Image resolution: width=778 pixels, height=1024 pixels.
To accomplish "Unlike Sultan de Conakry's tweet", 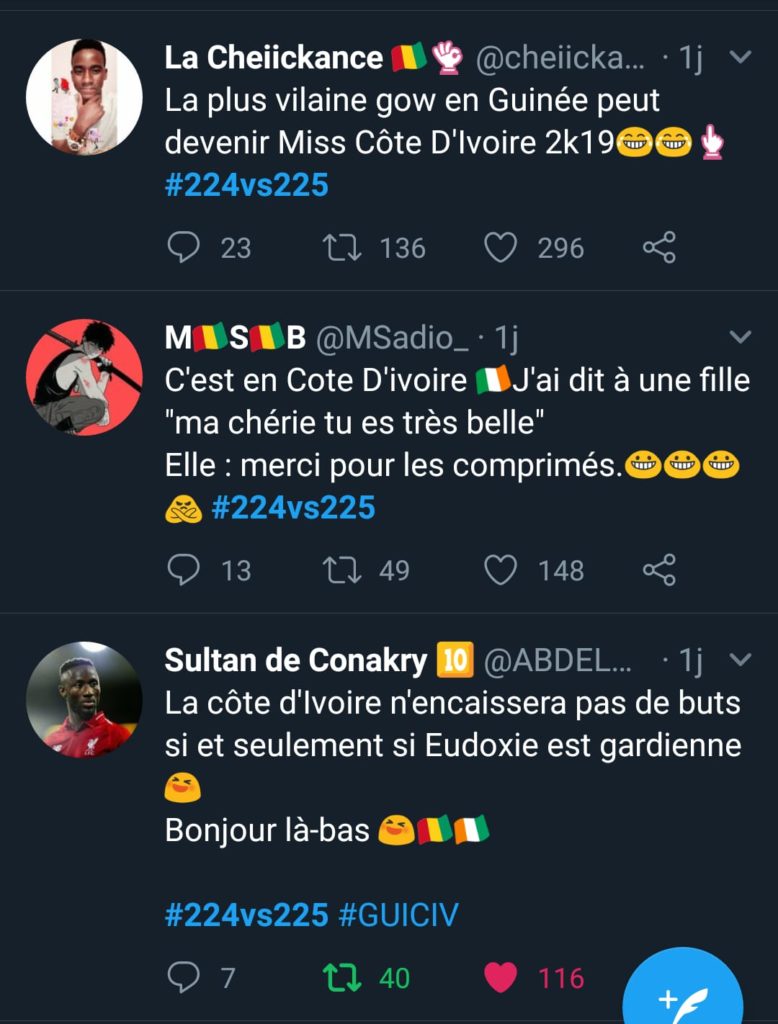I will coord(500,977).
